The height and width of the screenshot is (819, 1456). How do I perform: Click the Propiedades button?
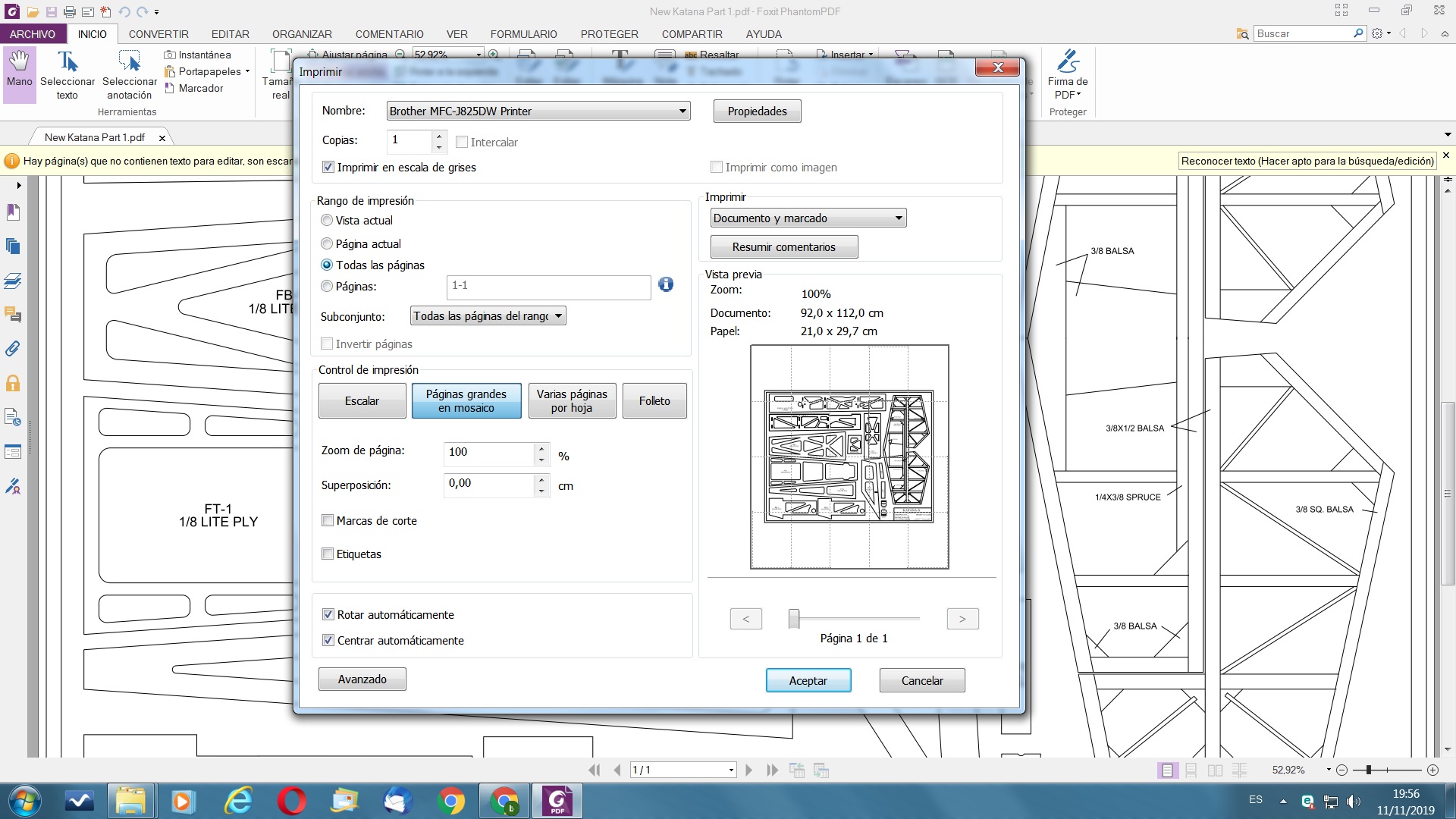757,111
